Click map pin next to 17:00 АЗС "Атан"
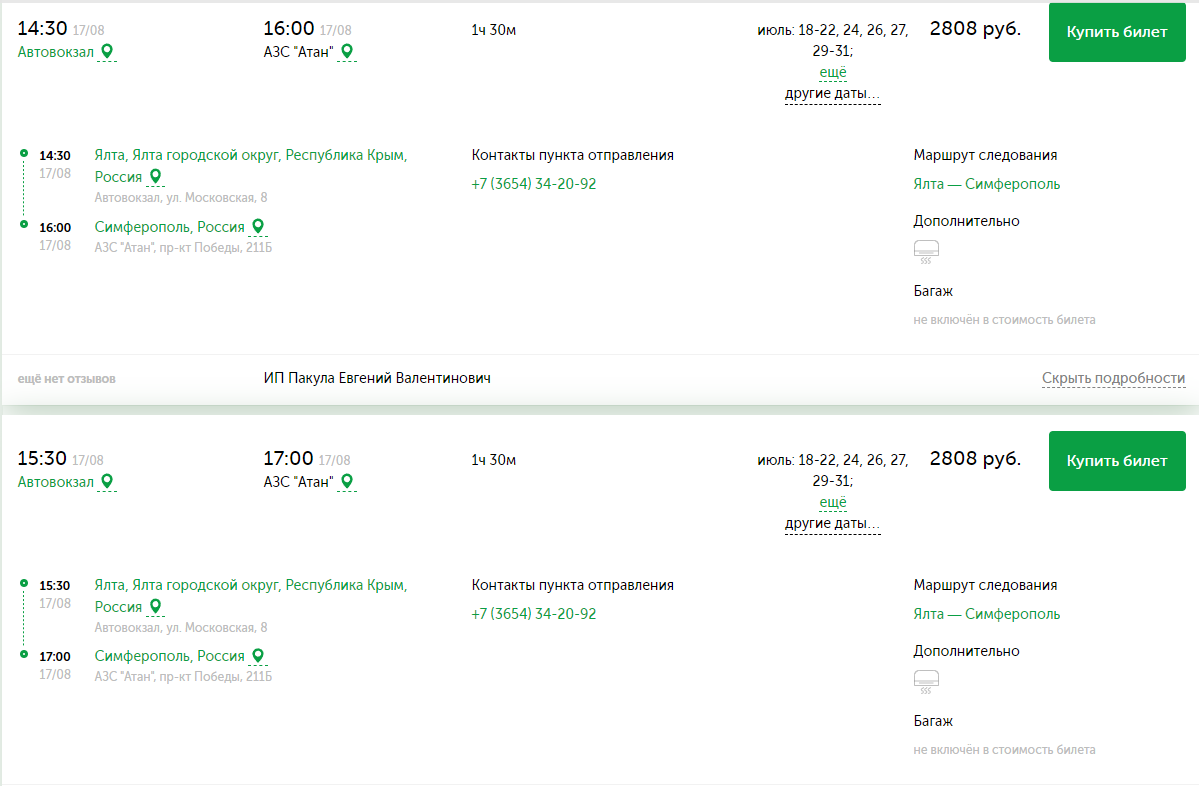This screenshot has height=786, width=1199. [x=346, y=481]
